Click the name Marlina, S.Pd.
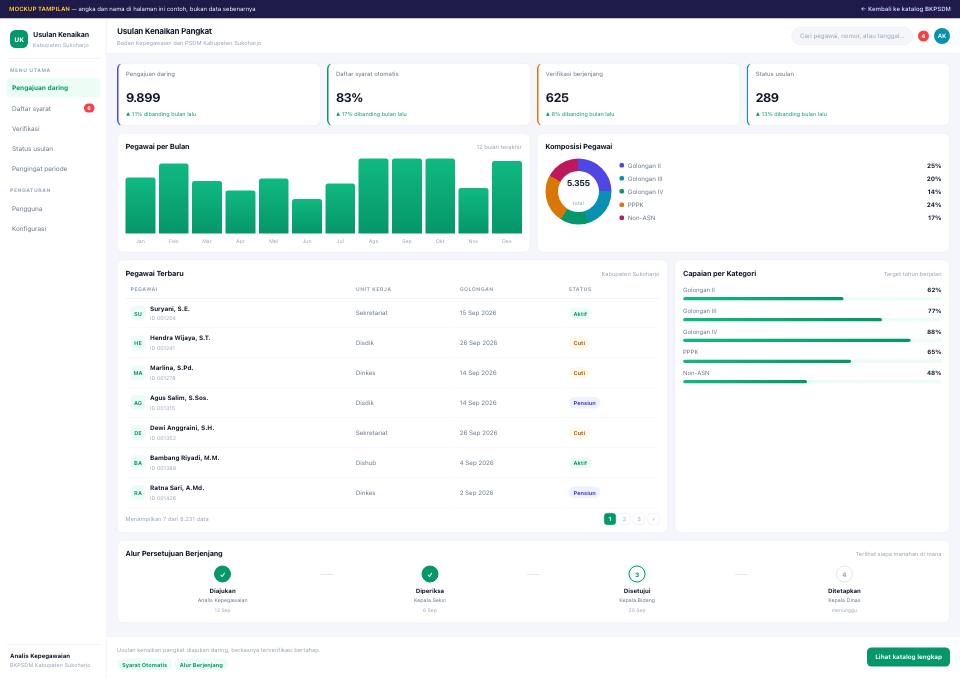The height and width of the screenshot is (678, 960). click(x=171, y=368)
